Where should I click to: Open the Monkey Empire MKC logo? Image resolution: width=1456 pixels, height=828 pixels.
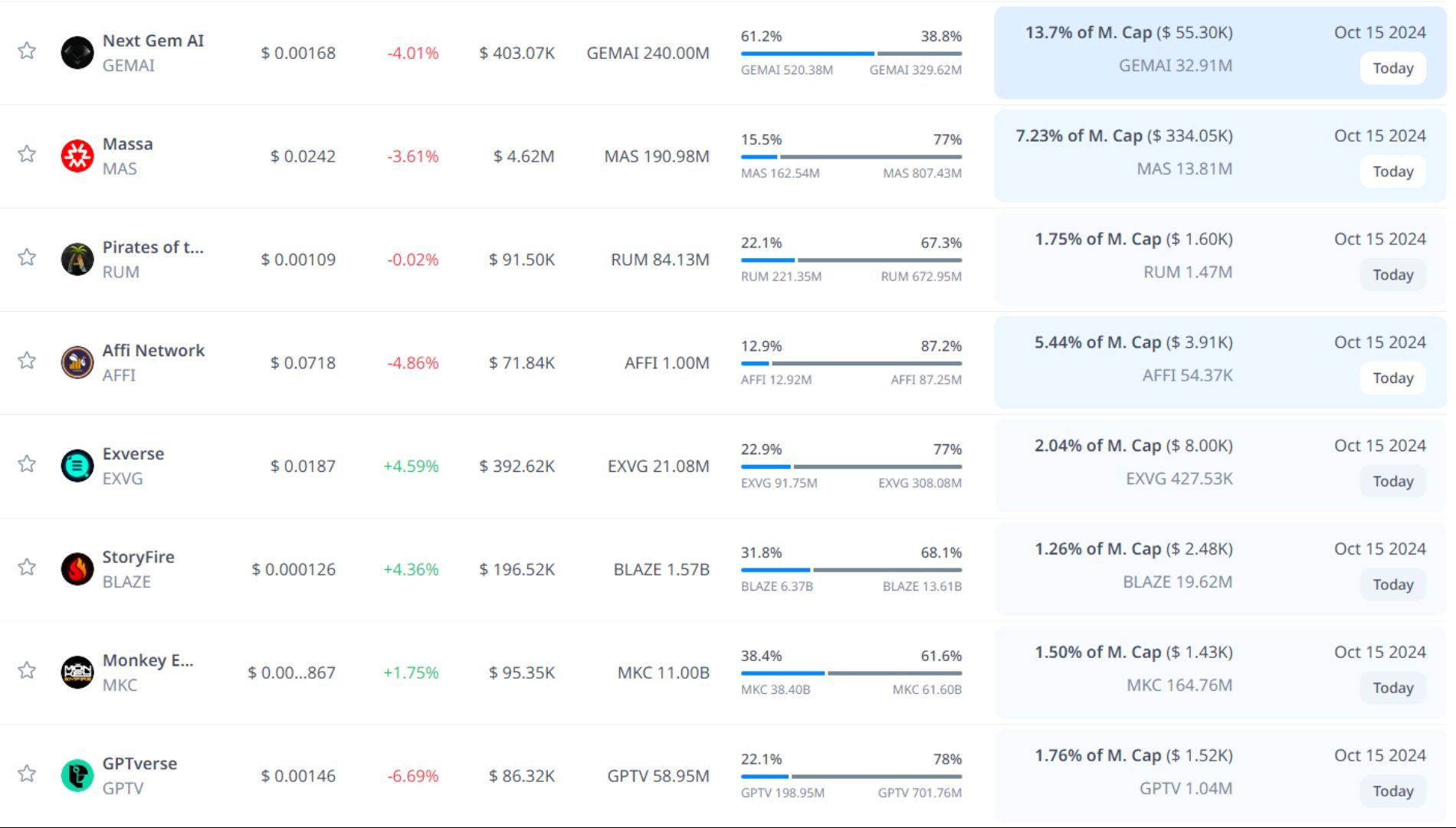pos(77,673)
